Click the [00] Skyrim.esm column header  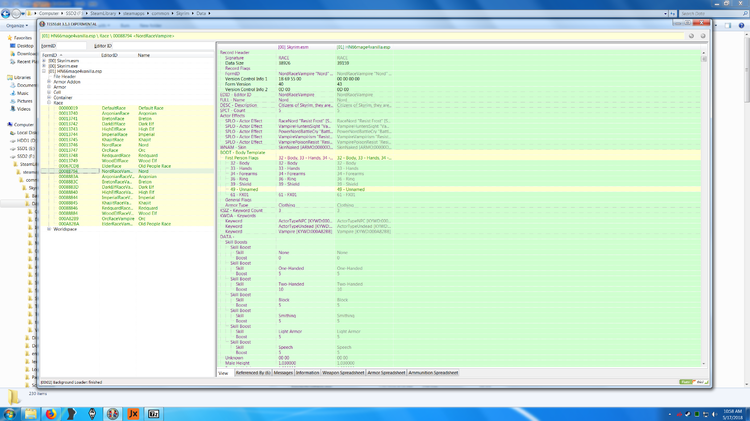point(306,47)
